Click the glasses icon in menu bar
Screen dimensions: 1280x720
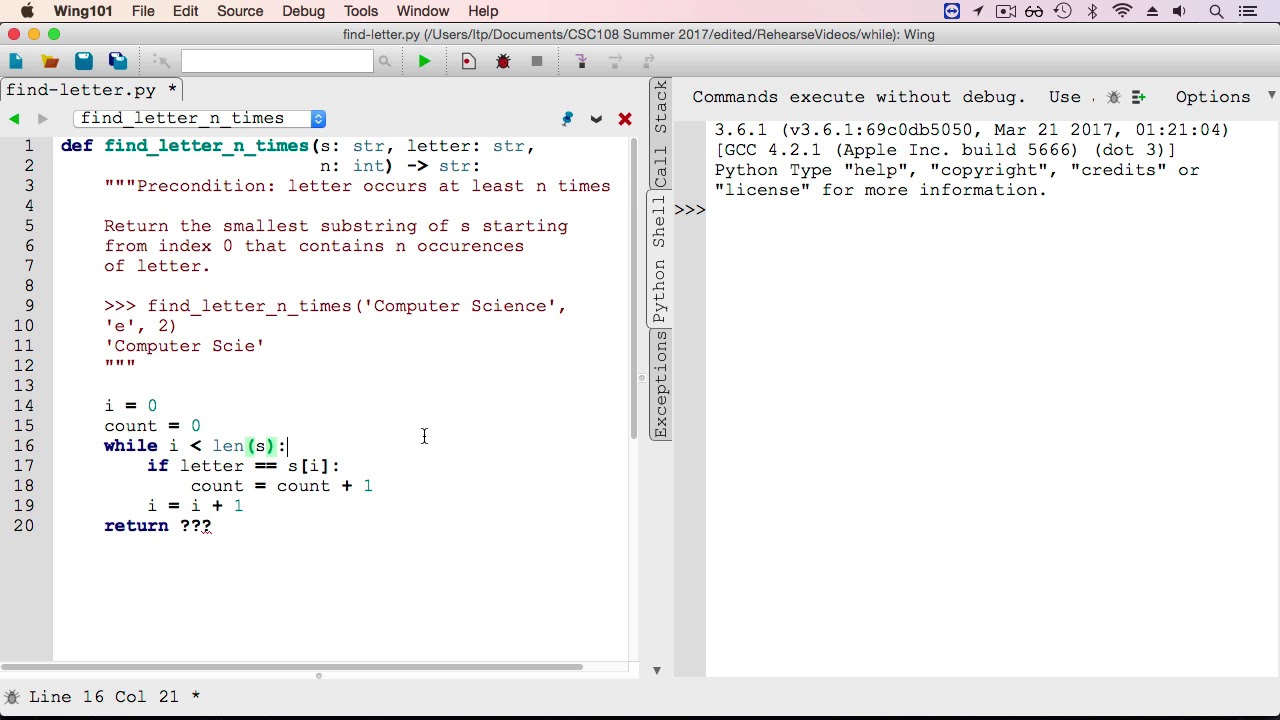(1034, 11)
